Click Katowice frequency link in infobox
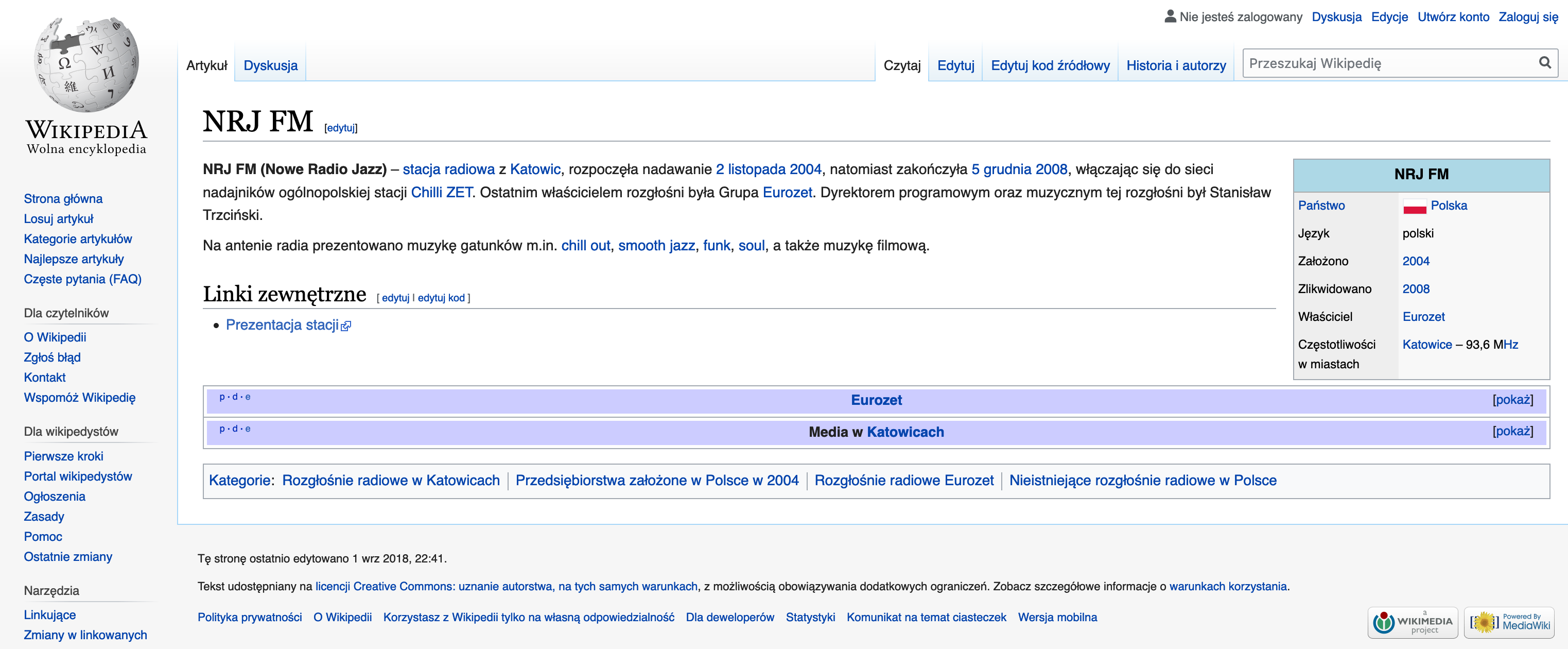The height and width of the screenshot is (649, 1568). click(x=1427, y=345)
